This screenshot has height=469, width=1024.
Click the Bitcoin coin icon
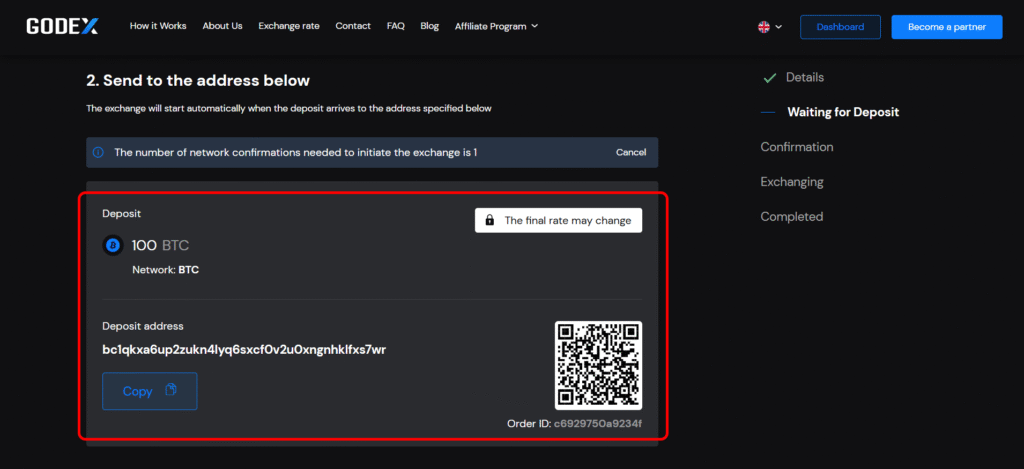pyautogui.click(x=113, y=246)
